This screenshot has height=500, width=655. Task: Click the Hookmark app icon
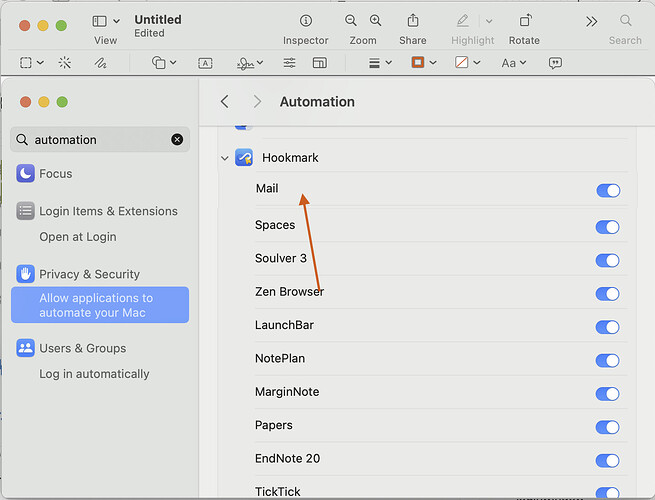(244, 157)
